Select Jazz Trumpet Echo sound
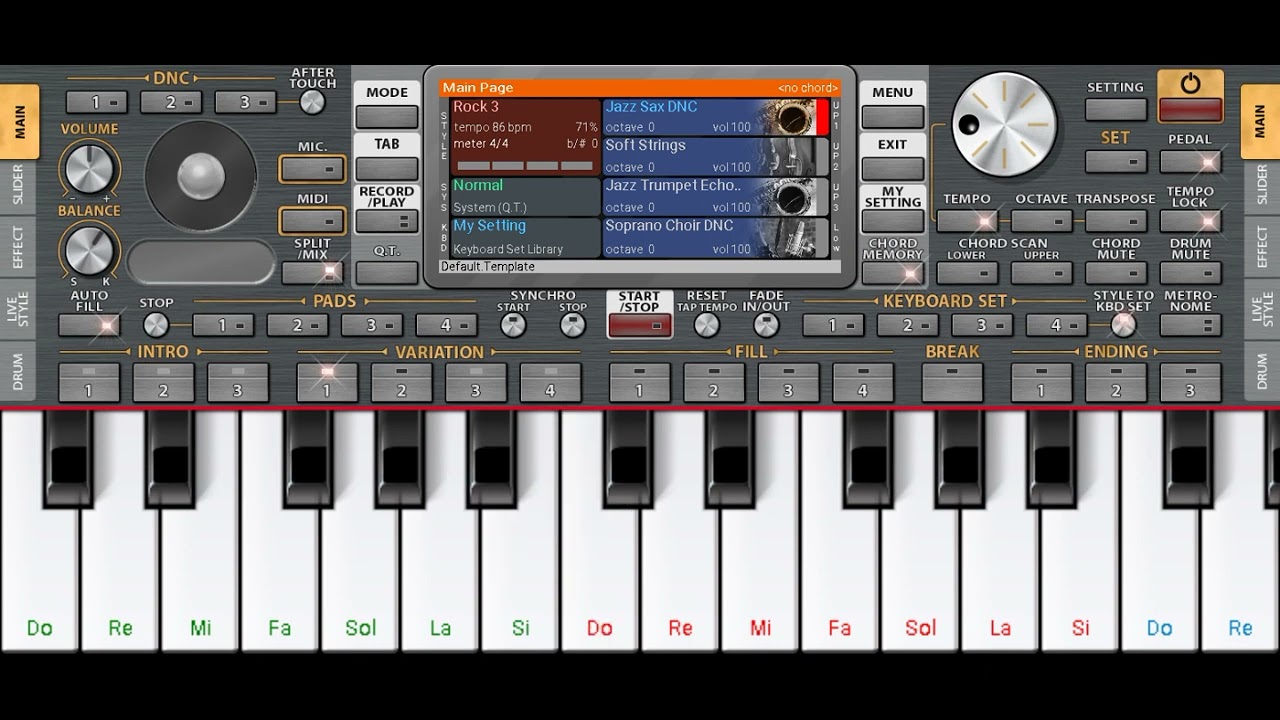 (x=716, y=196)
